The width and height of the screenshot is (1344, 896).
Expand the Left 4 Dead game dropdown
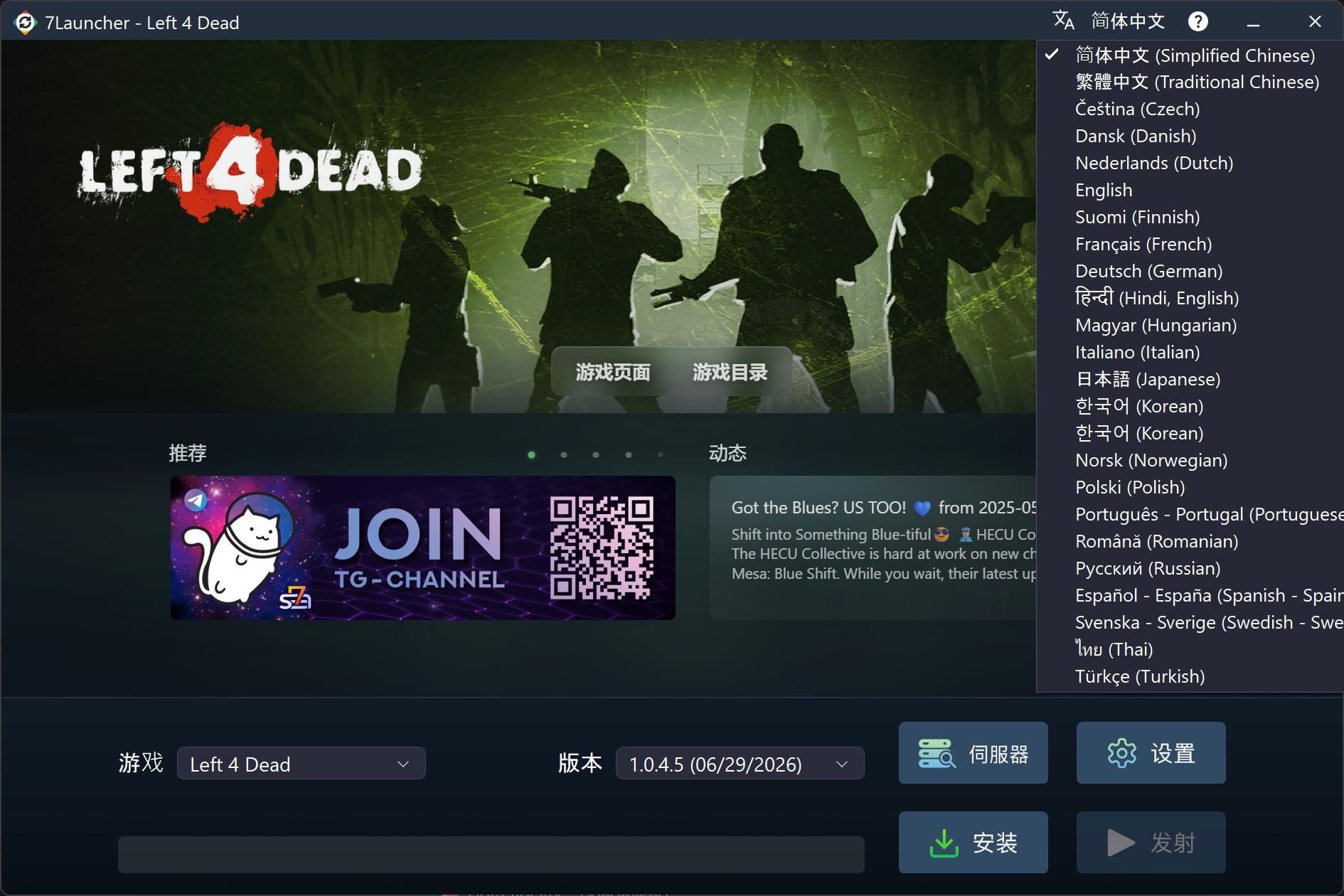tap(302, 764)
